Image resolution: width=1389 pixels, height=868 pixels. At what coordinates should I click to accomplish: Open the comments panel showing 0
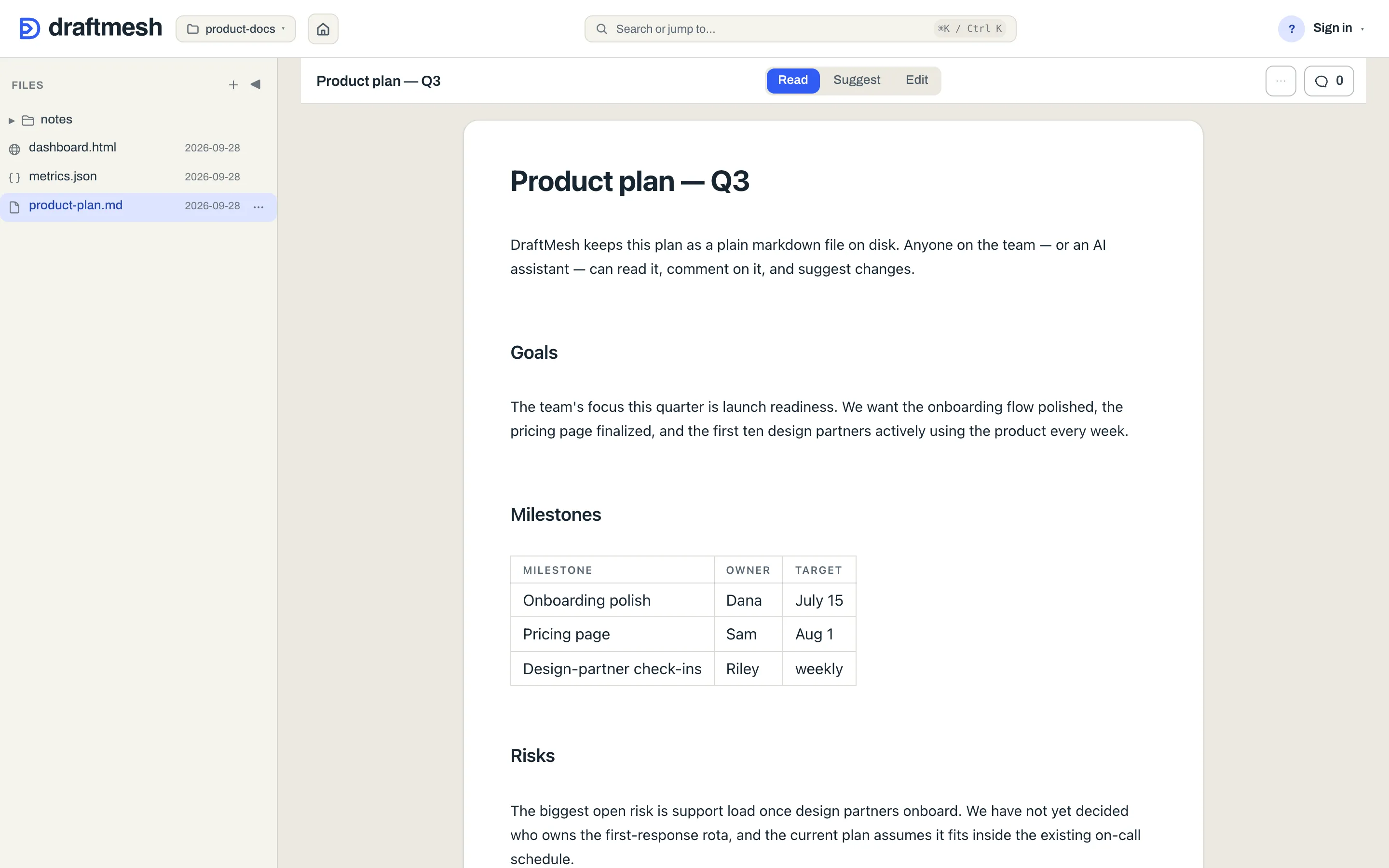[x=1329, y=81]
